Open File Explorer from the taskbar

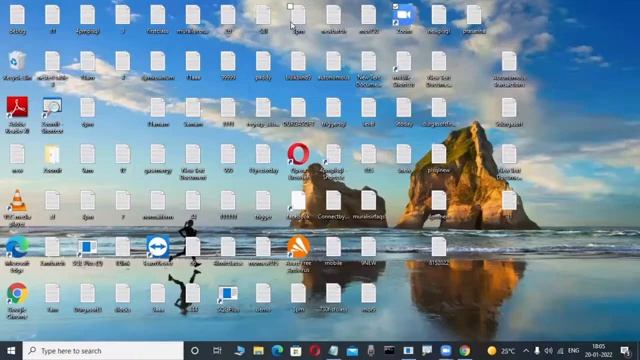tap(258, 351)
